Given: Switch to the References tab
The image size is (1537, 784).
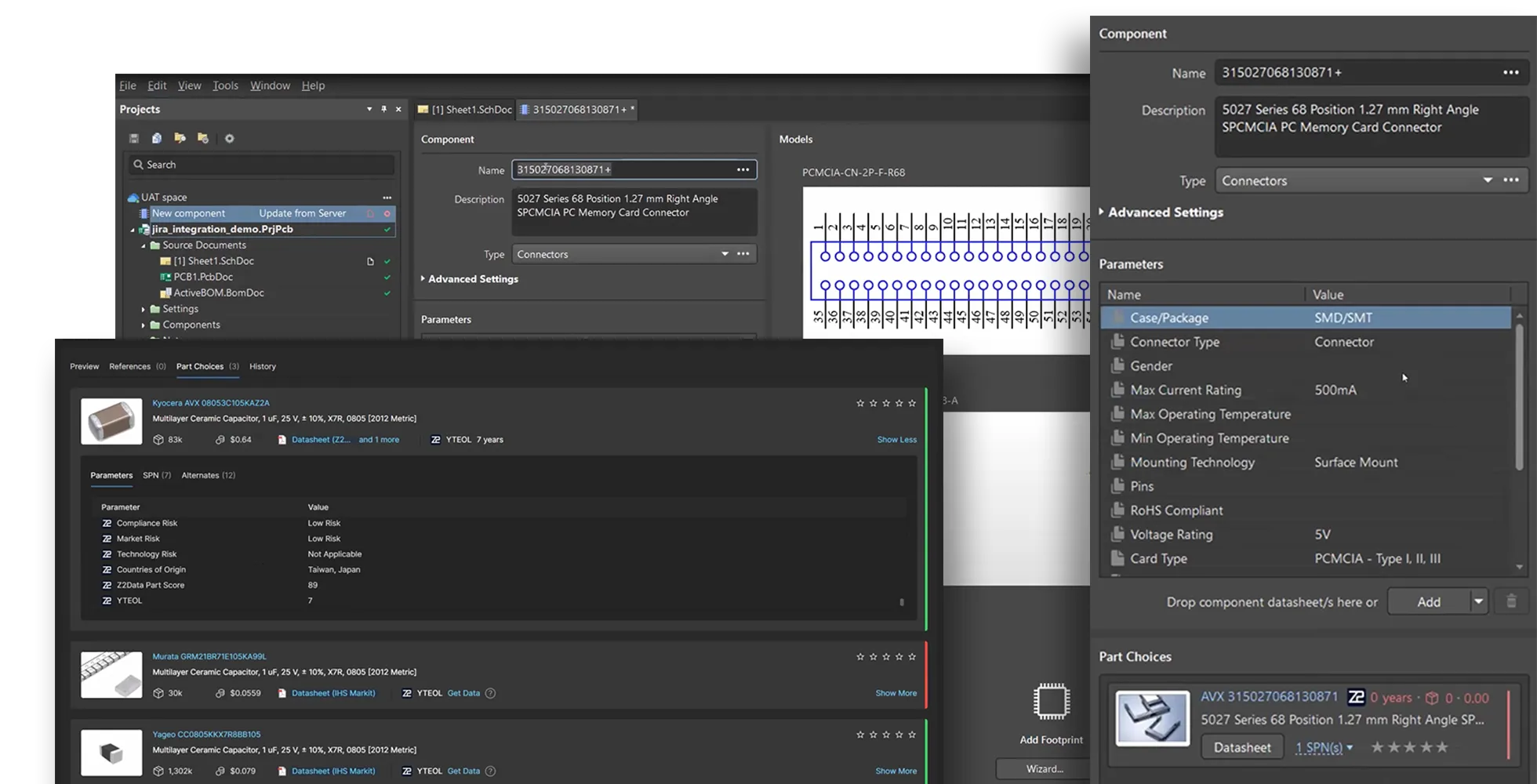Looking at the screenshot, I should [137, 366].
